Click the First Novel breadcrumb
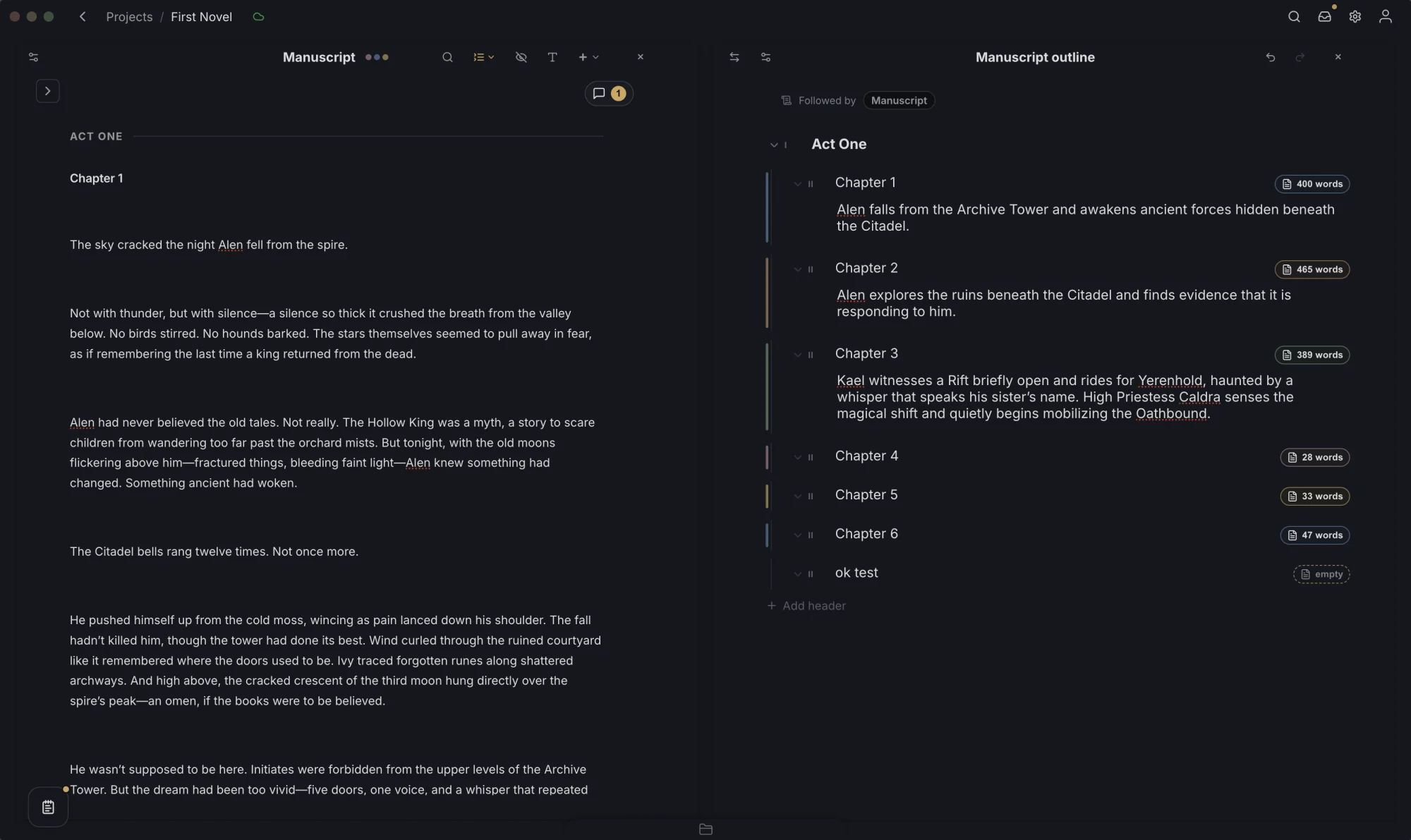 click(x=201, y=17)
